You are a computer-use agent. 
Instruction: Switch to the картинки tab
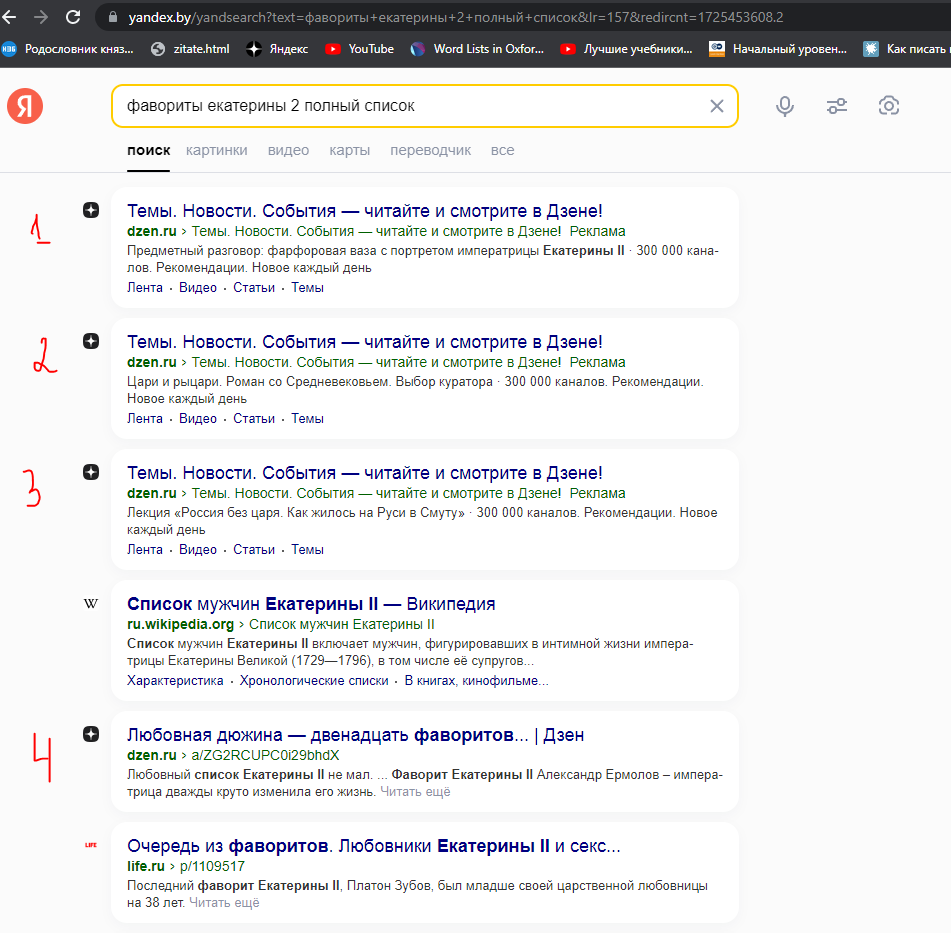[216, 150]
